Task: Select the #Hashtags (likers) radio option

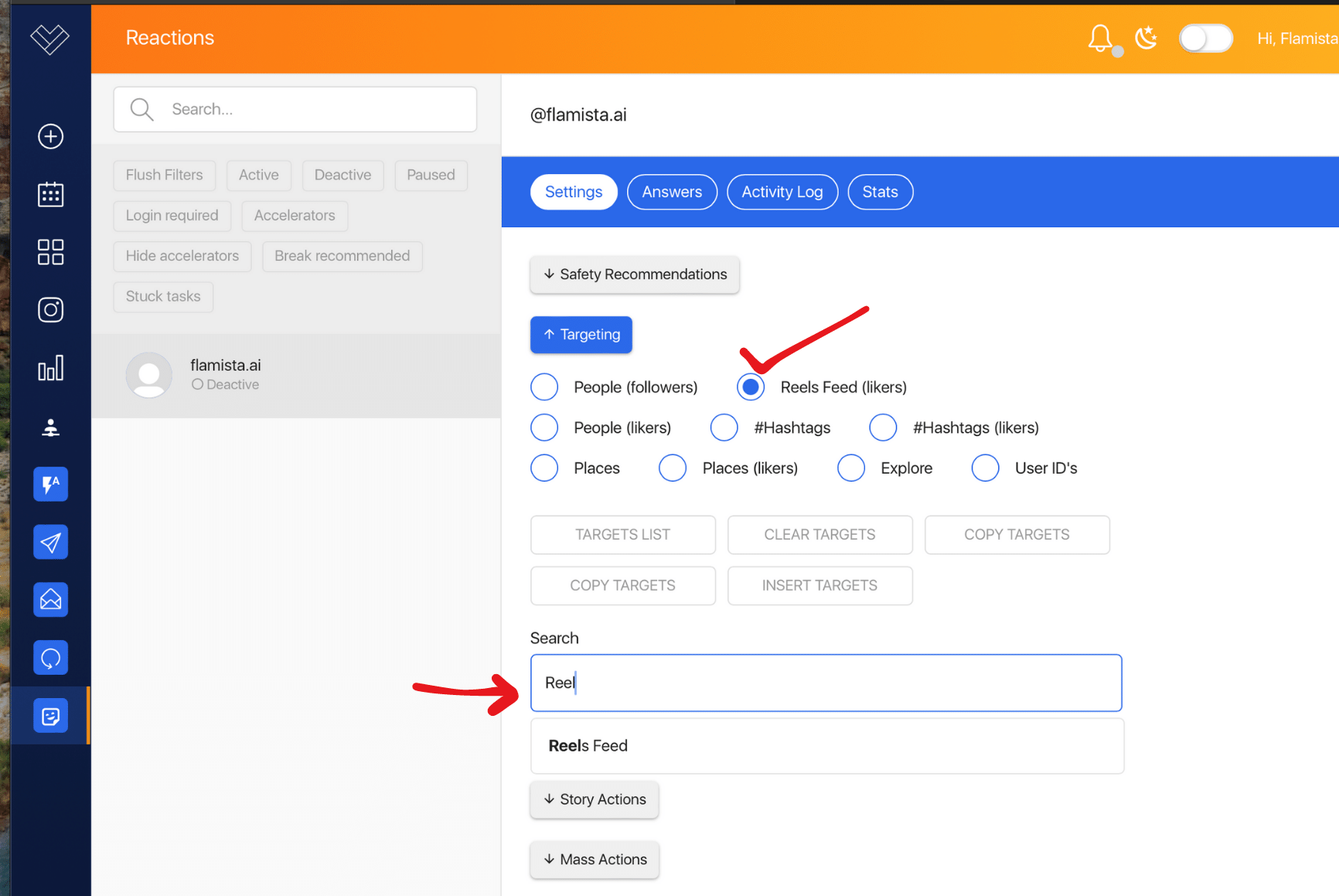Action: 883,428
